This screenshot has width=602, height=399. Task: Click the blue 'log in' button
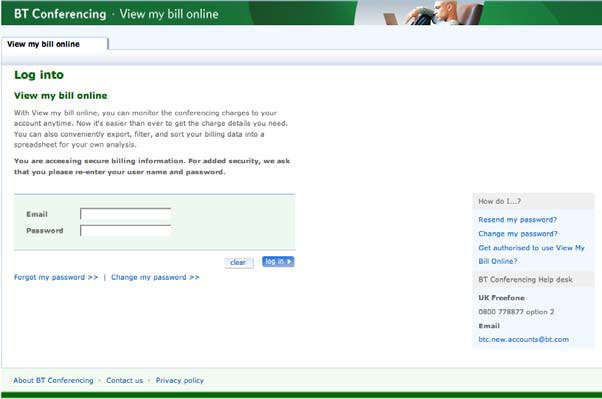pos(278,262)
